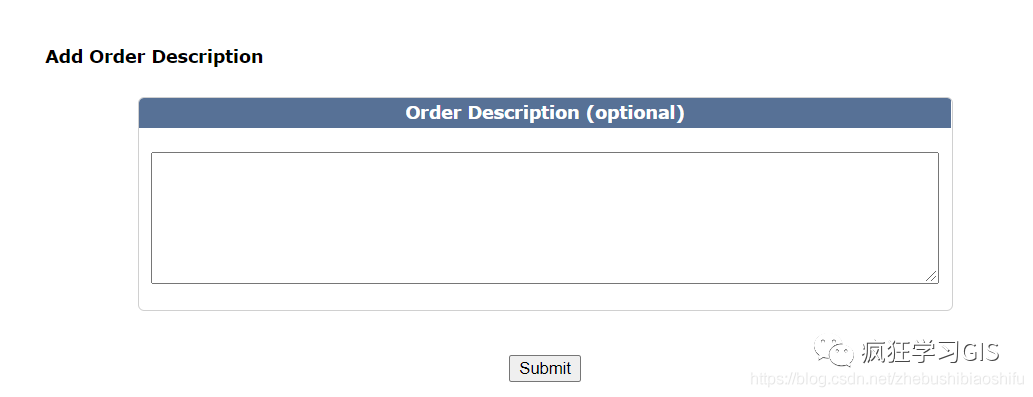Click the text area resize handle
Viewport: 1033px width, 397px height.
931,276
